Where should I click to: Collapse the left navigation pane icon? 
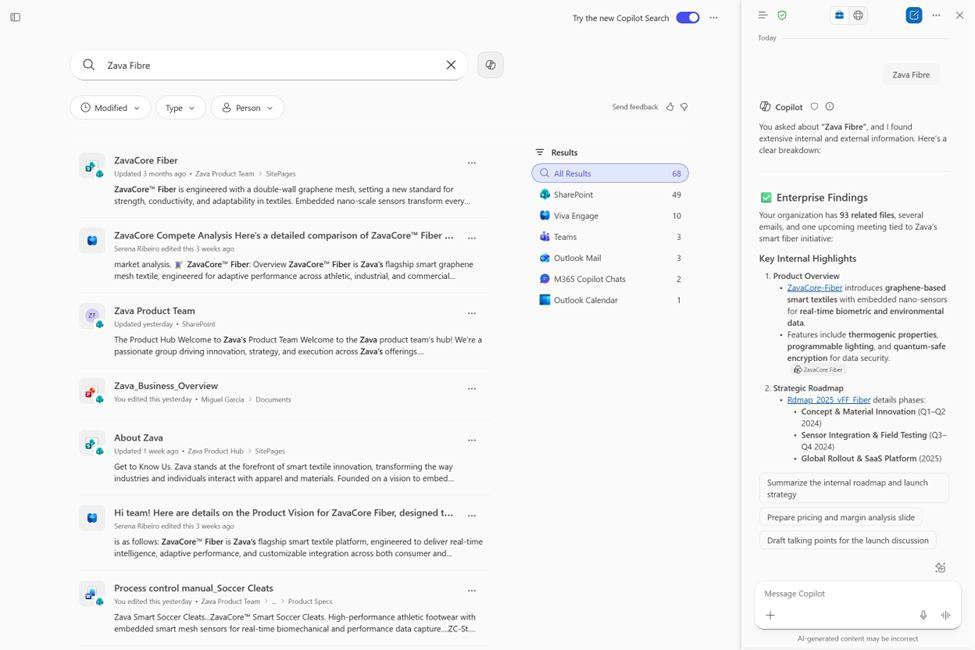14,17
